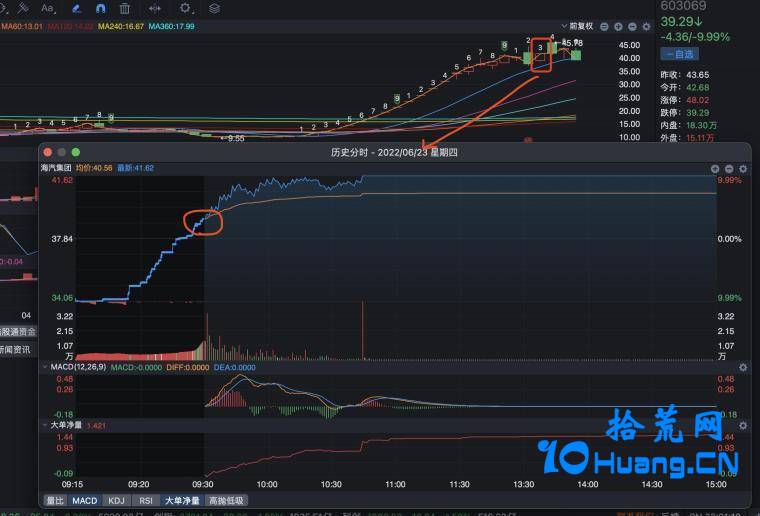Image resolution: width=760 pixels, height=516 pixels.
Task: Click the MA360:17.99 moving average label
Action: [171, 26]
